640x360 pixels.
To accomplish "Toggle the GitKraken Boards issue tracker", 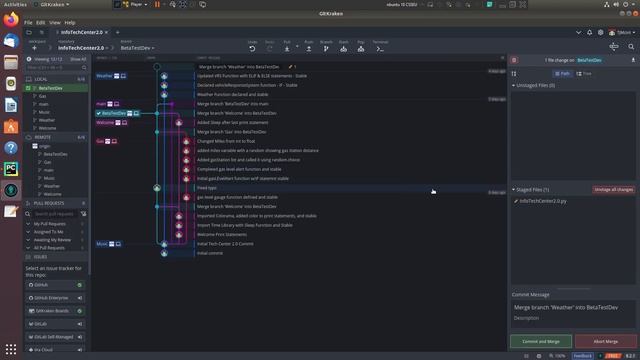I will click(80, 311).
